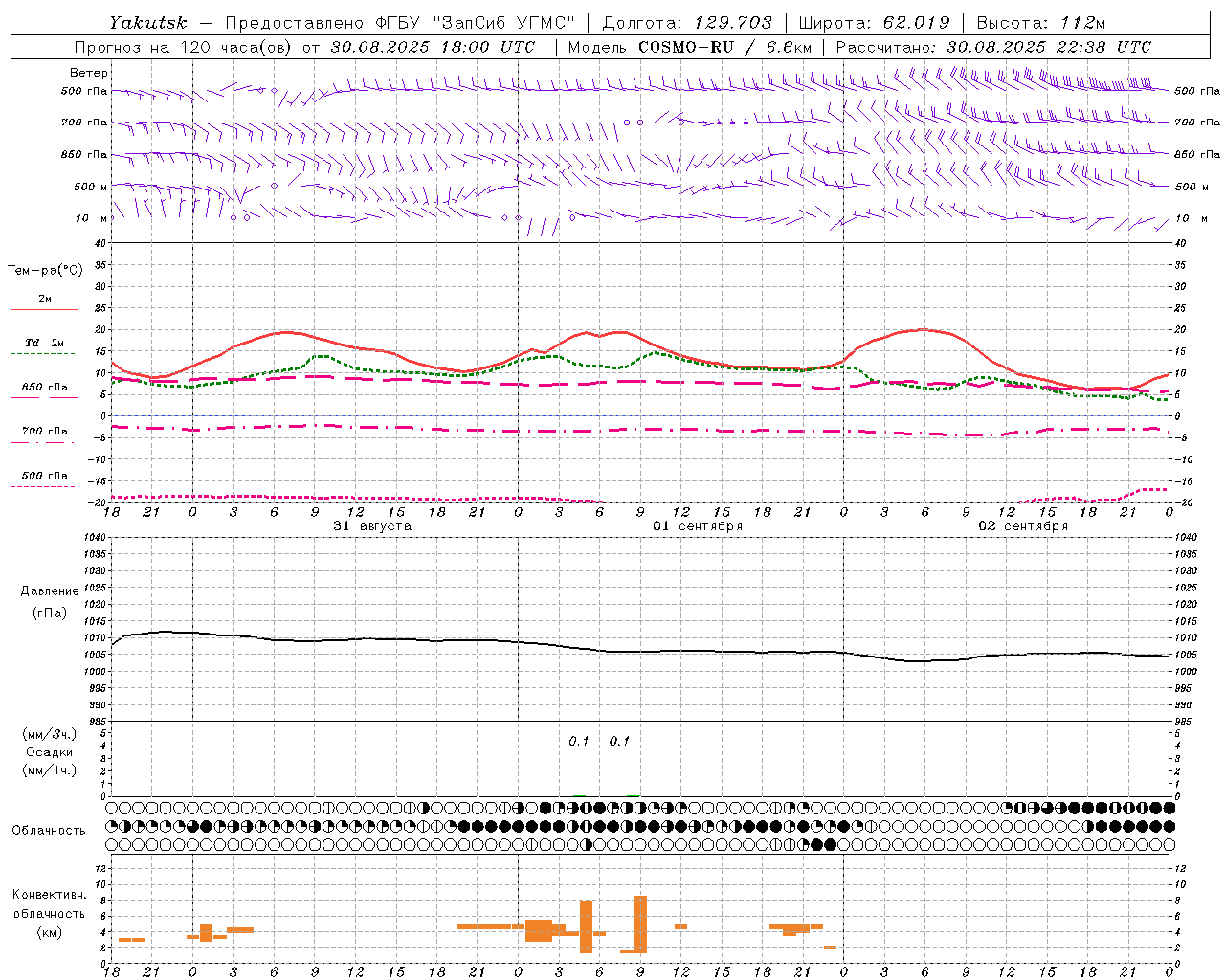1225x980 pixels.
Task: Click the "Конвективн." convective cloud label
Action: coord(50,895)
